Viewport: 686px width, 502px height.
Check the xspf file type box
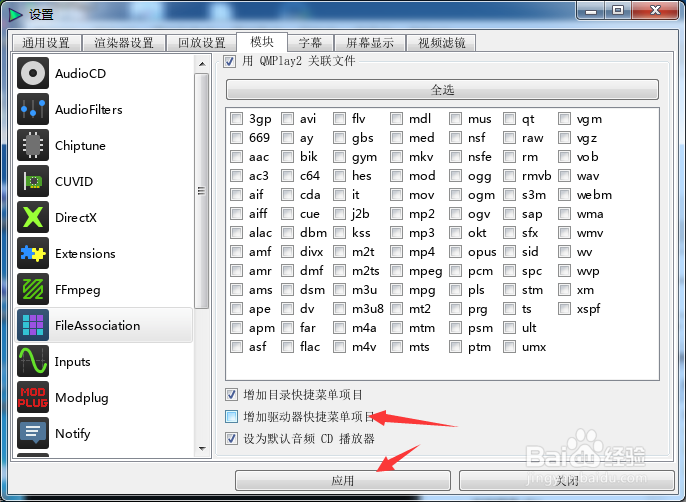click(564, 309)
